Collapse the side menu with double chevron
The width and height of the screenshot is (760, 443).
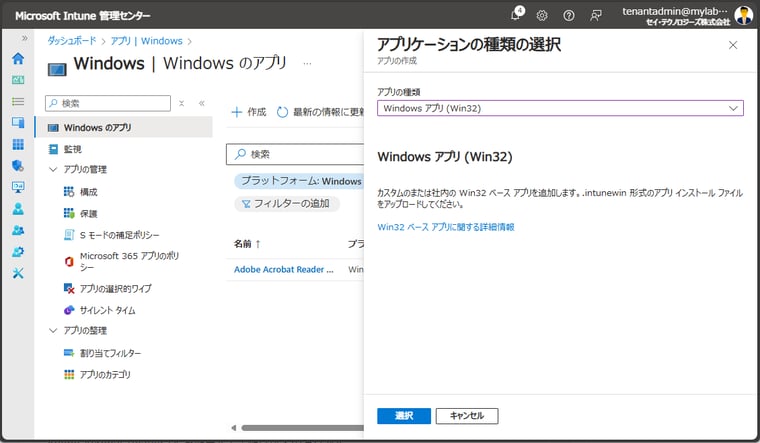tap(202, 103)
